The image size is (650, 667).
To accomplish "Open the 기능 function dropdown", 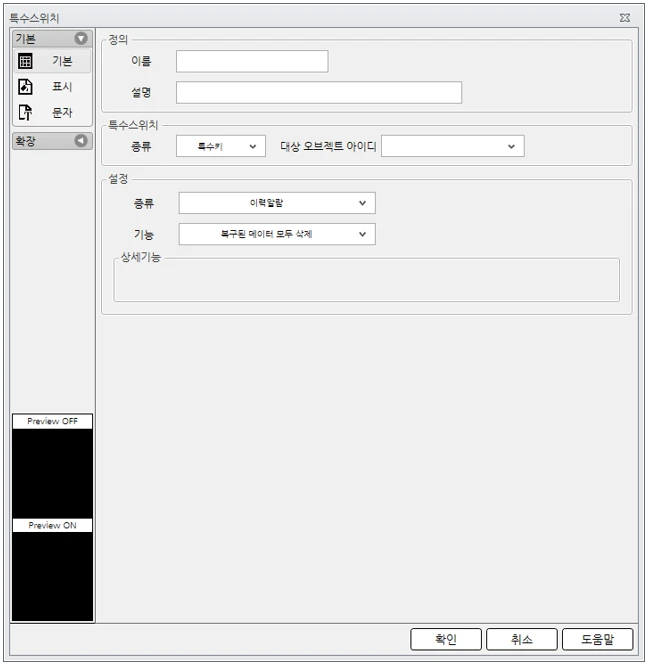I will (278, 234).
